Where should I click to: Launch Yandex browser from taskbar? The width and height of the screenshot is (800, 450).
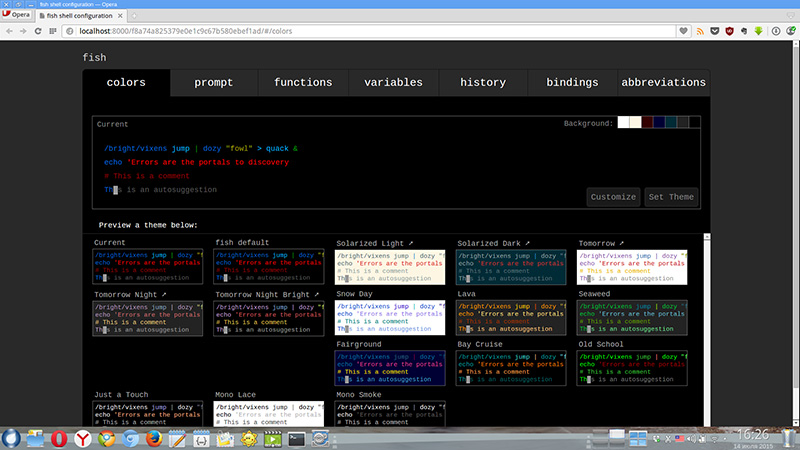83,439
